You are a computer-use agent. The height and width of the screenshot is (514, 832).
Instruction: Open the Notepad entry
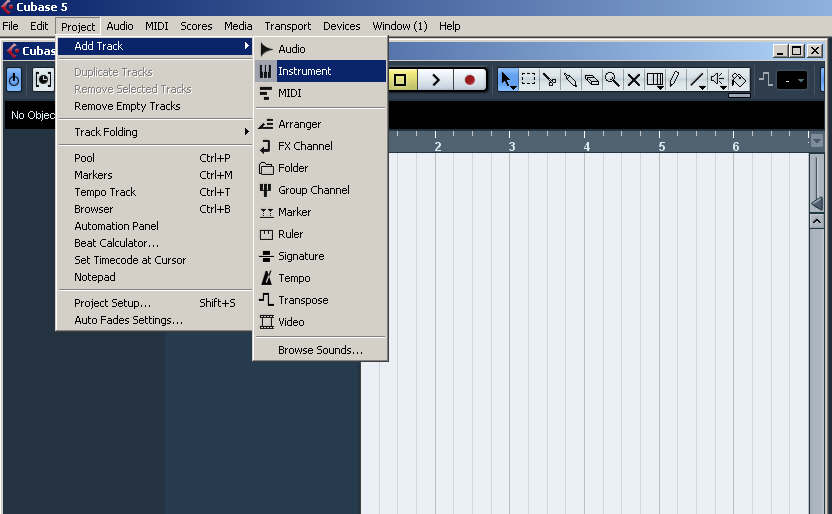[154, 277]
